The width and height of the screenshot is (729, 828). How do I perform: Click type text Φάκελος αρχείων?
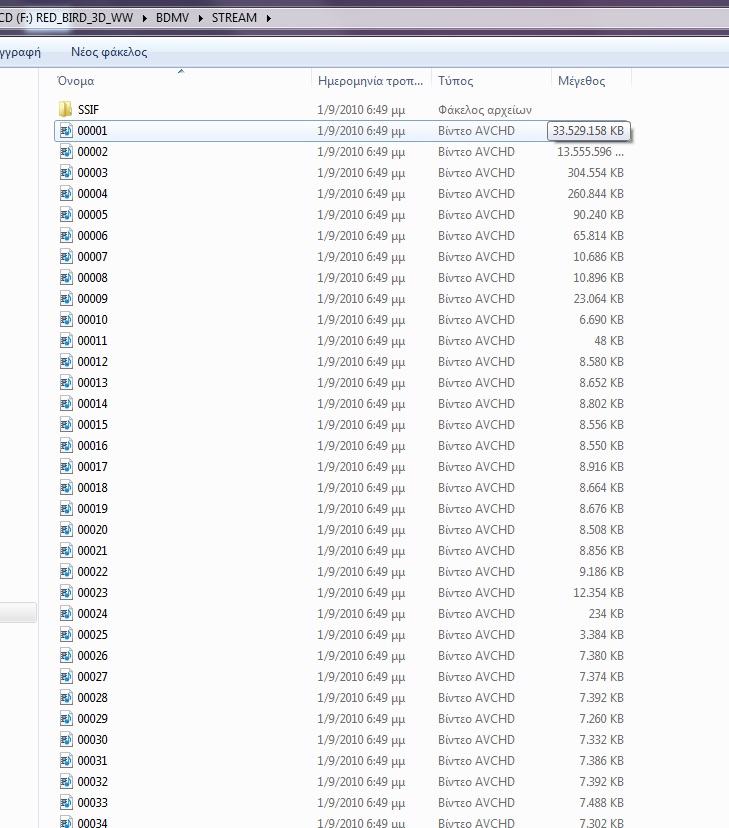485,110
